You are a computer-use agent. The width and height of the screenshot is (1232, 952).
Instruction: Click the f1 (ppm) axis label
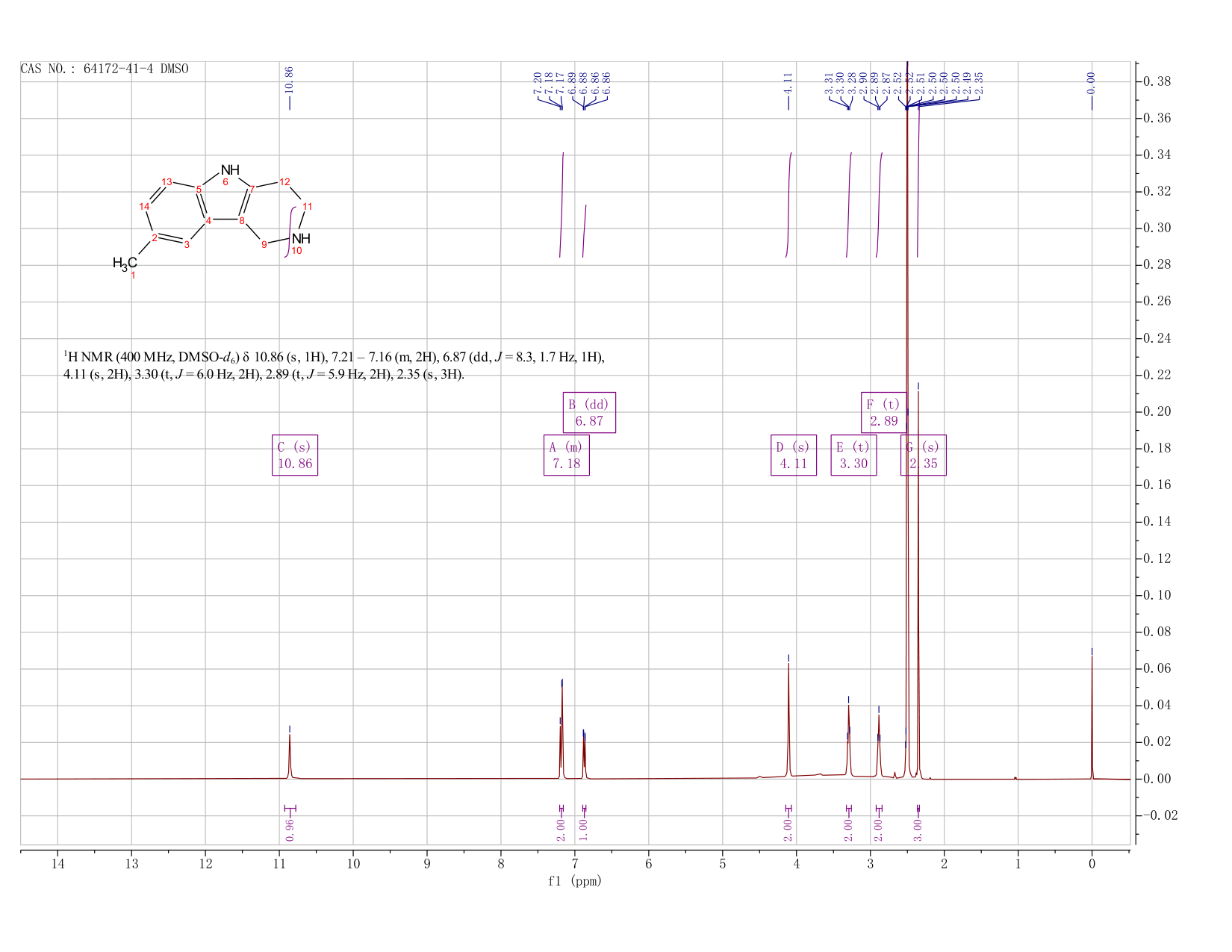point(575,881)
